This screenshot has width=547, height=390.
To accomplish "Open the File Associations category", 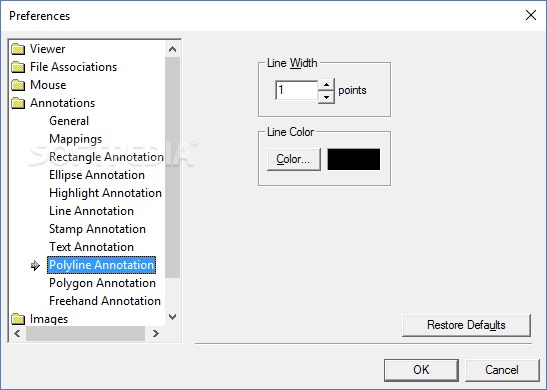I will 74,67.
